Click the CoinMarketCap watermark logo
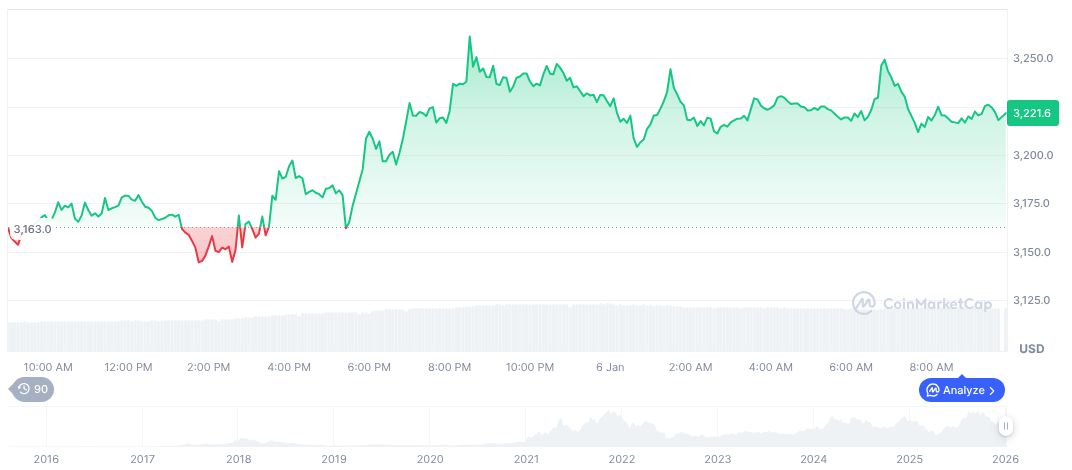Screen dimensions: 1072x470 [x=922, y=303]
